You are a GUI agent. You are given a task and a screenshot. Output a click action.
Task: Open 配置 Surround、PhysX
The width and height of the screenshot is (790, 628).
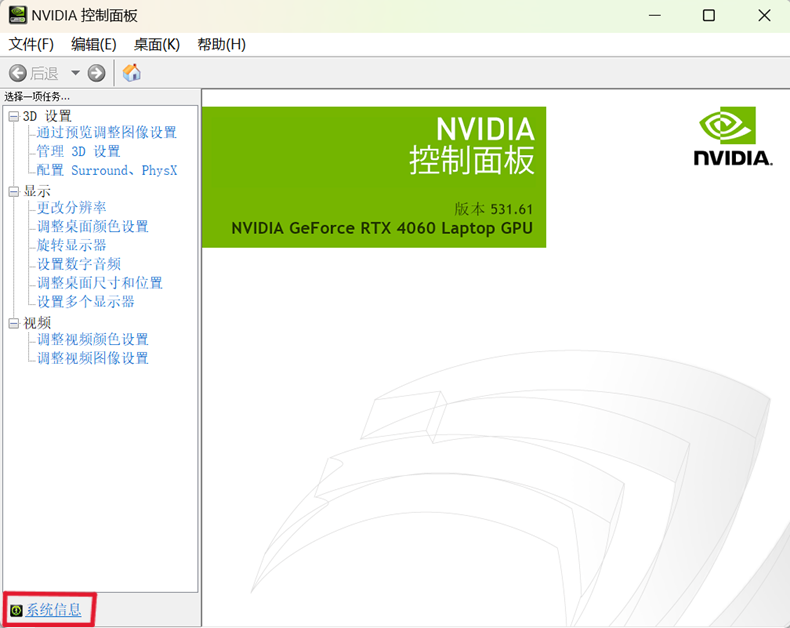pyautogui.click(x=107, y=170)
